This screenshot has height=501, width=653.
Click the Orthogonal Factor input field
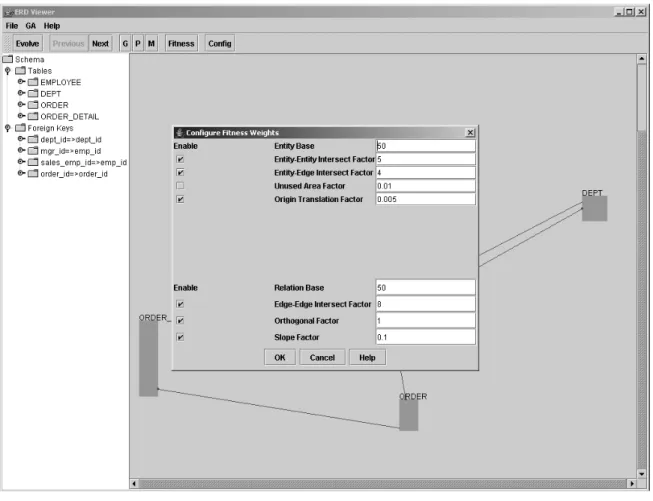[x=425, y=321]
